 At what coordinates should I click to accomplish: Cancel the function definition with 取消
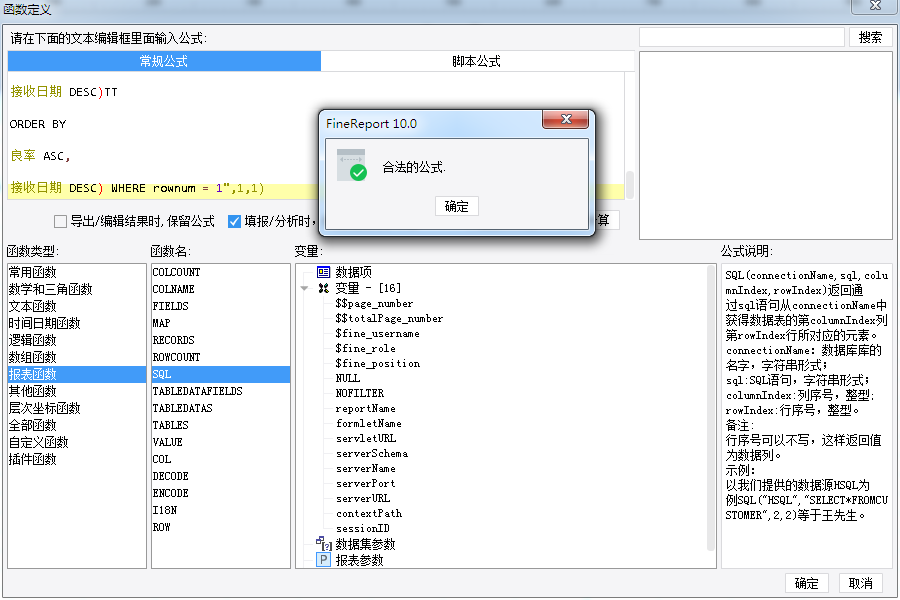860,583
